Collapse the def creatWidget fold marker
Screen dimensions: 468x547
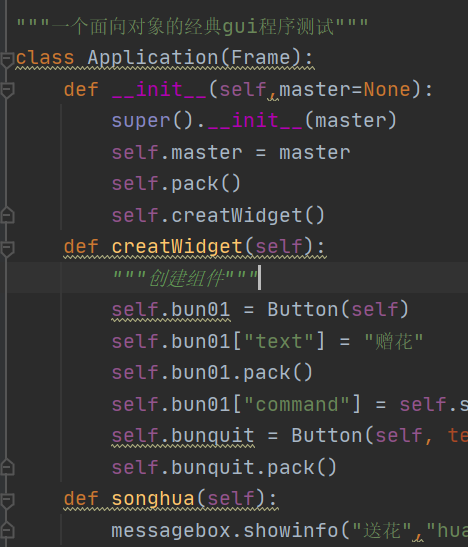(7, 248)
